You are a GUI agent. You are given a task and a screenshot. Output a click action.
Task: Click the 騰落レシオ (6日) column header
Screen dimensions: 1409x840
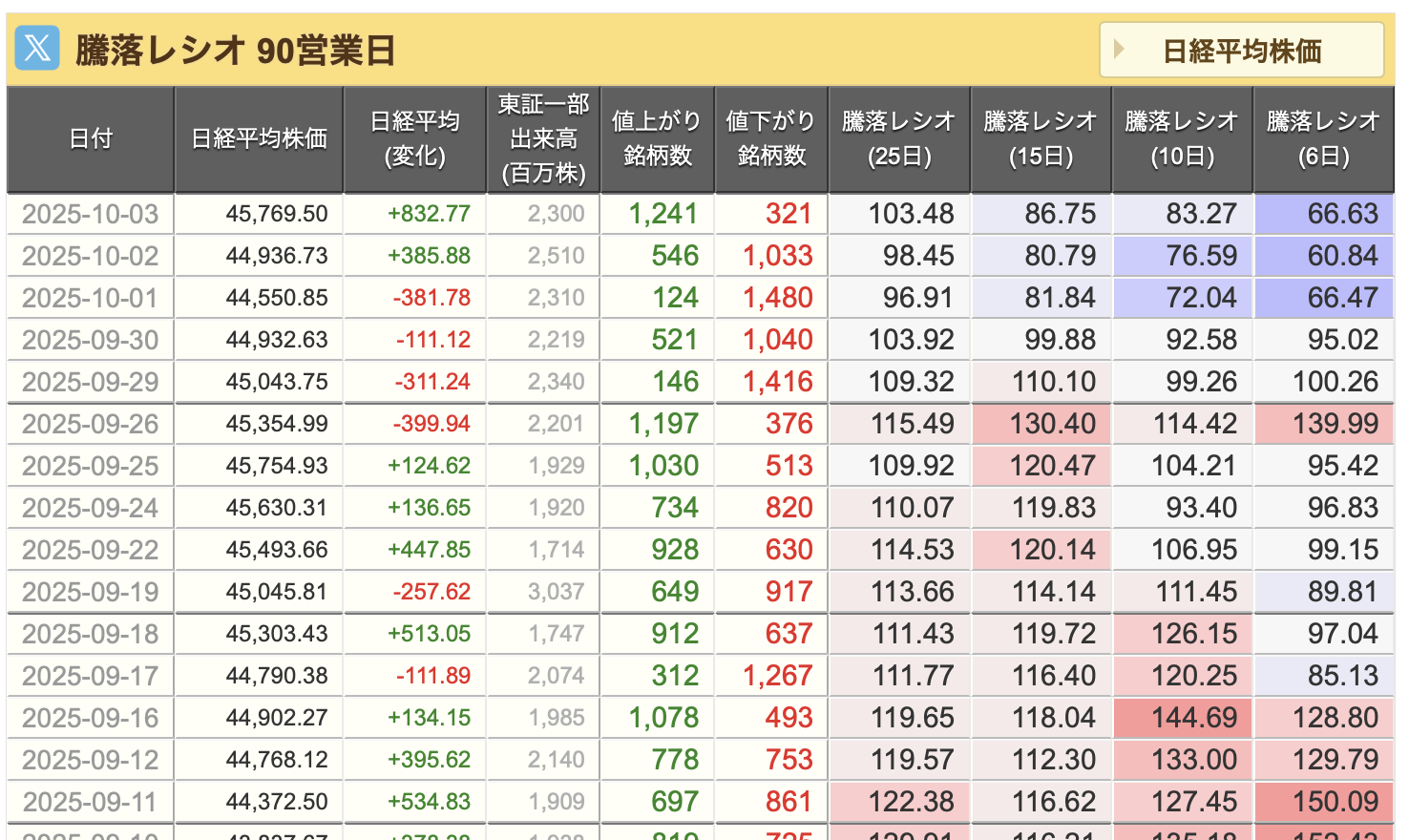click(1323, 139)
